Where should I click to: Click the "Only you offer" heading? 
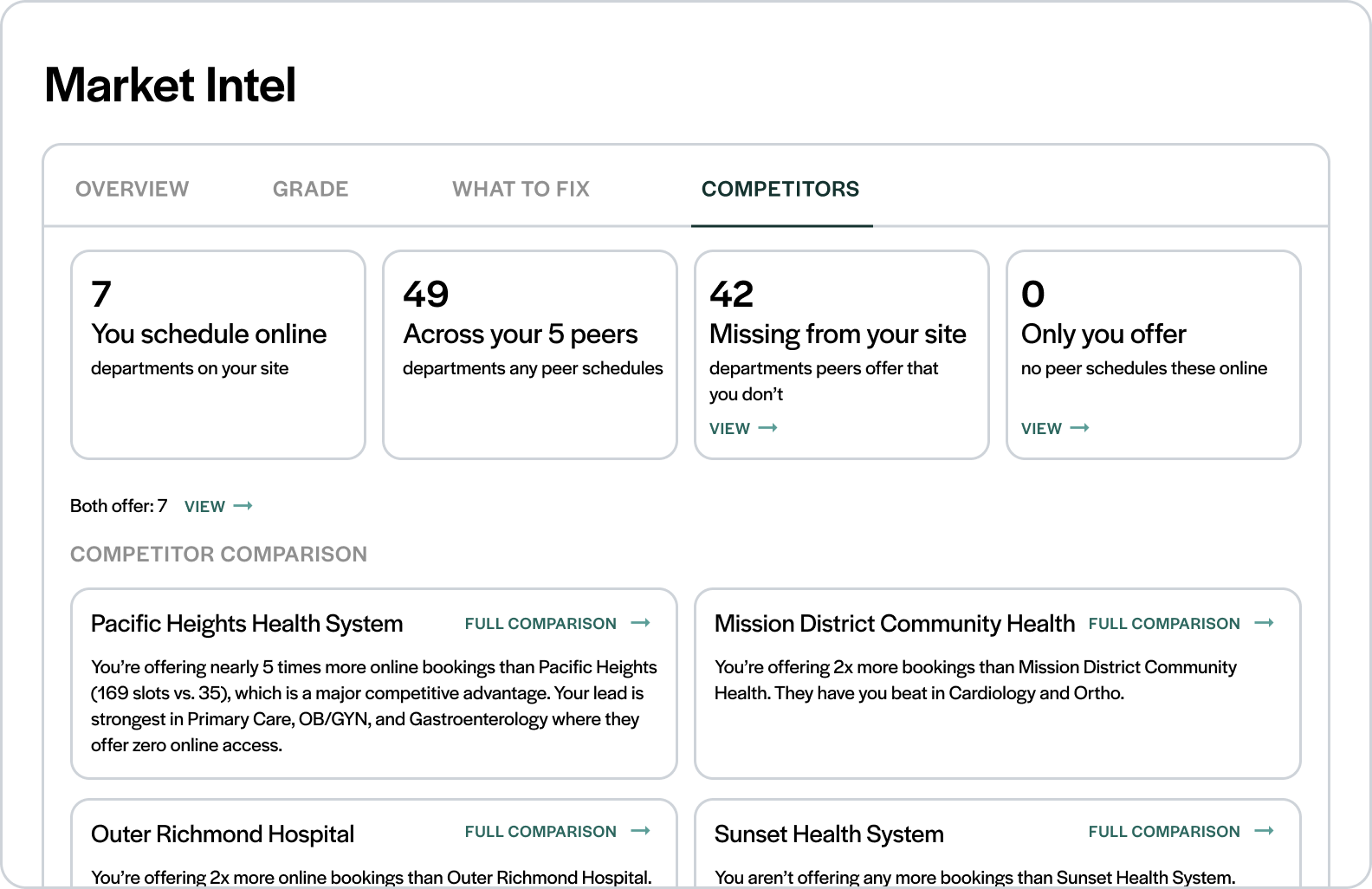[1103, 334]
